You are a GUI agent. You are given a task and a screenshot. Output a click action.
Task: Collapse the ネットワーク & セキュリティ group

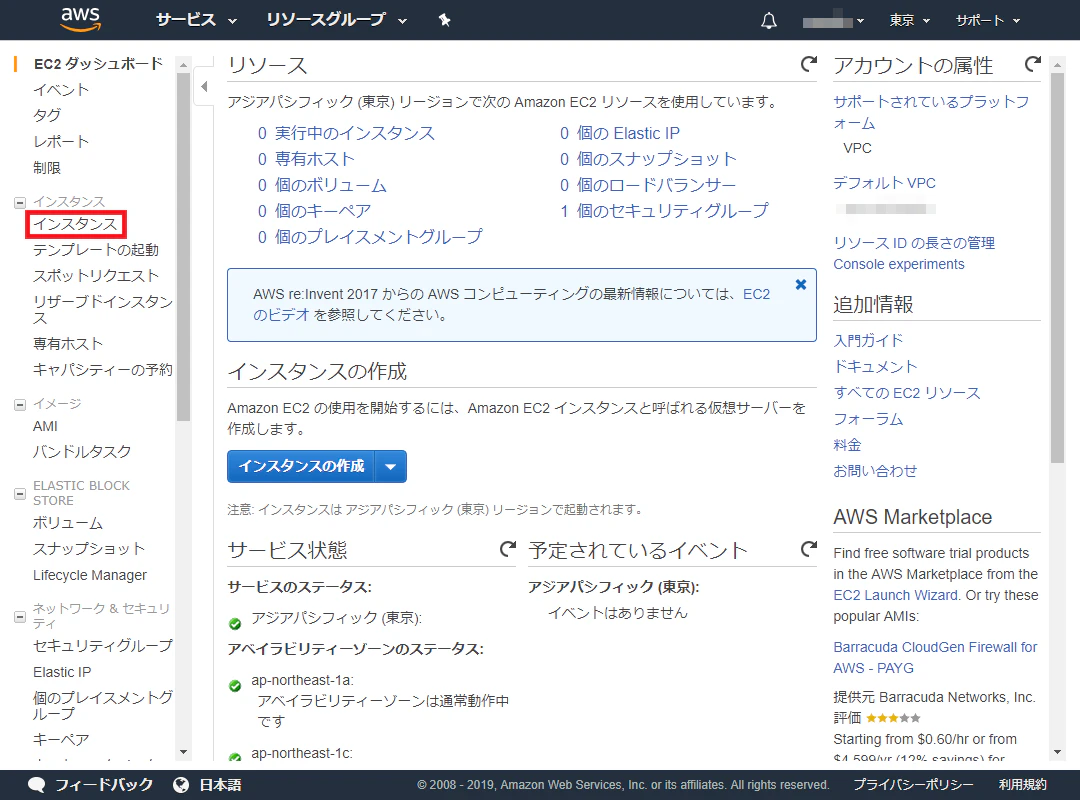pos(20,616)
